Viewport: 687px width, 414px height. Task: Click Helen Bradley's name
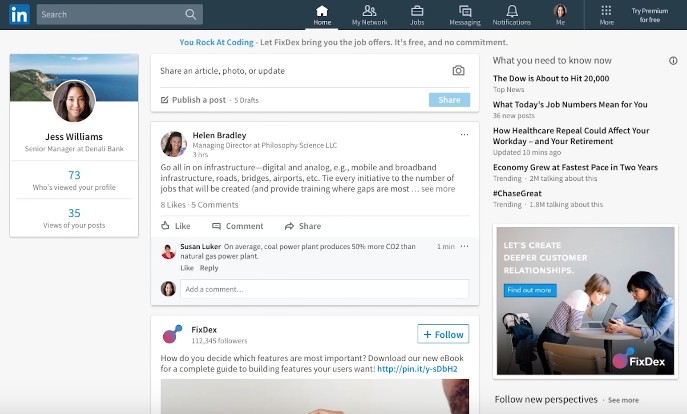coord(219,135)
